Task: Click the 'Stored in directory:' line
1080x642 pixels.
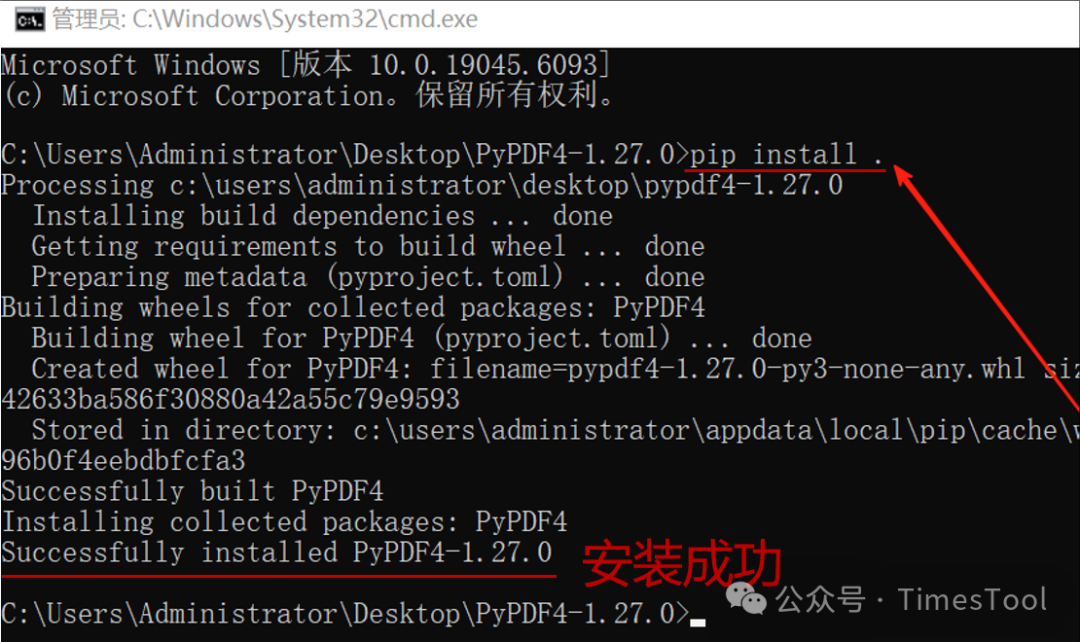Action: click(555, 430)
